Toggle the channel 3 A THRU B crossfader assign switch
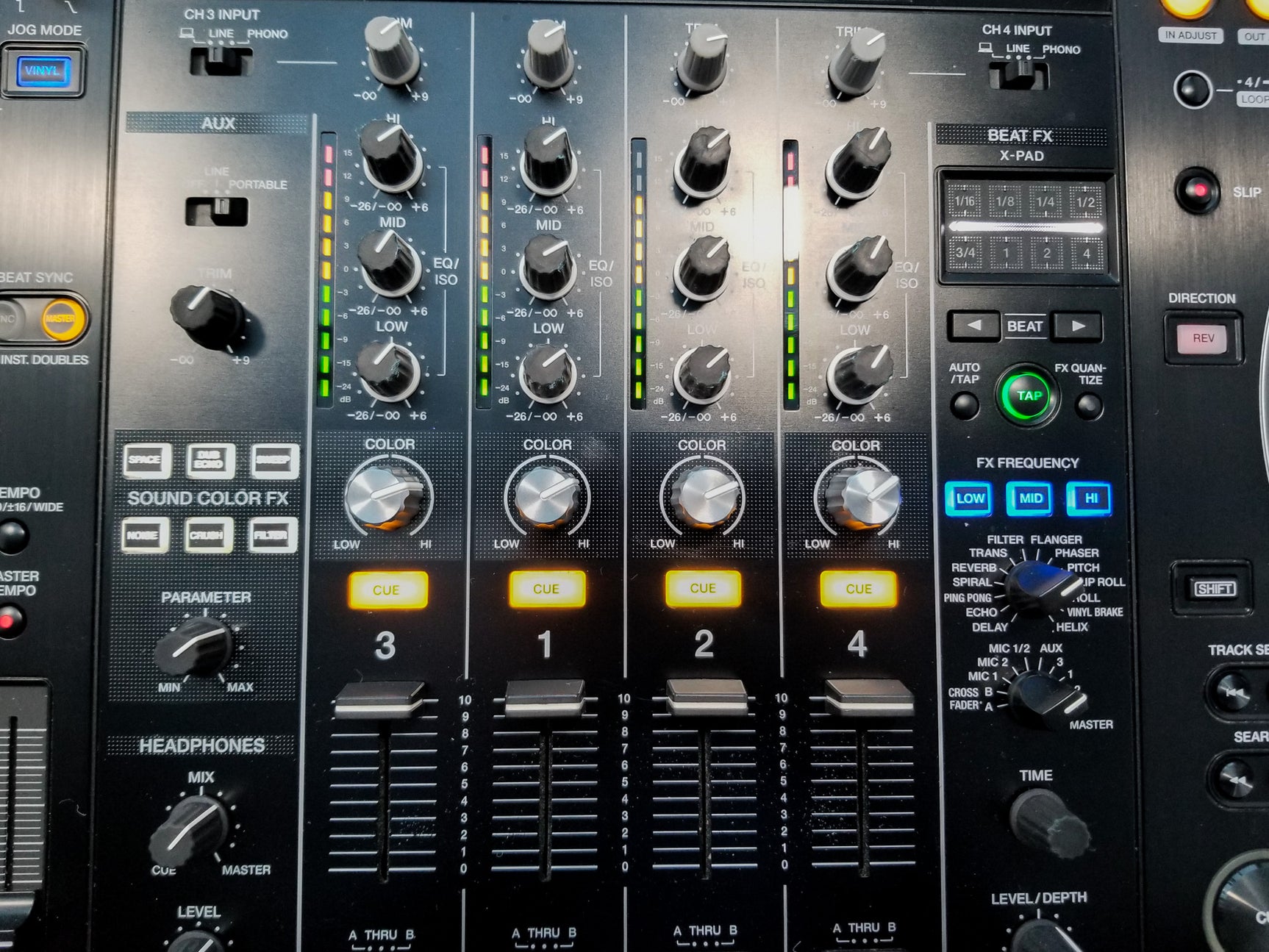Screen dimensions: 1269x952 coord(381,947)
